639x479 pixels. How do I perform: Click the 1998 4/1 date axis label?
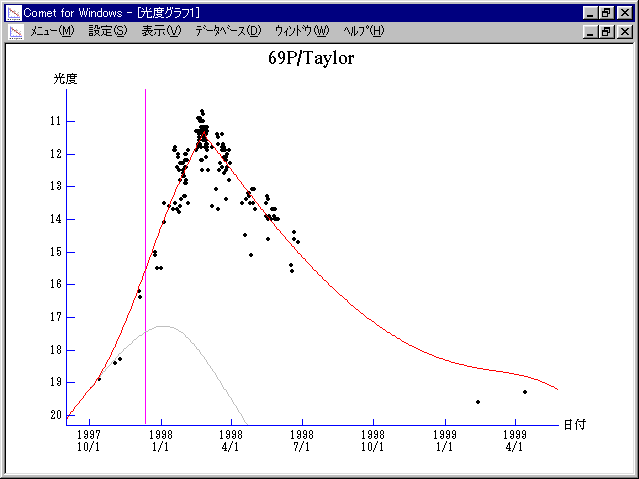pos(231,441)
